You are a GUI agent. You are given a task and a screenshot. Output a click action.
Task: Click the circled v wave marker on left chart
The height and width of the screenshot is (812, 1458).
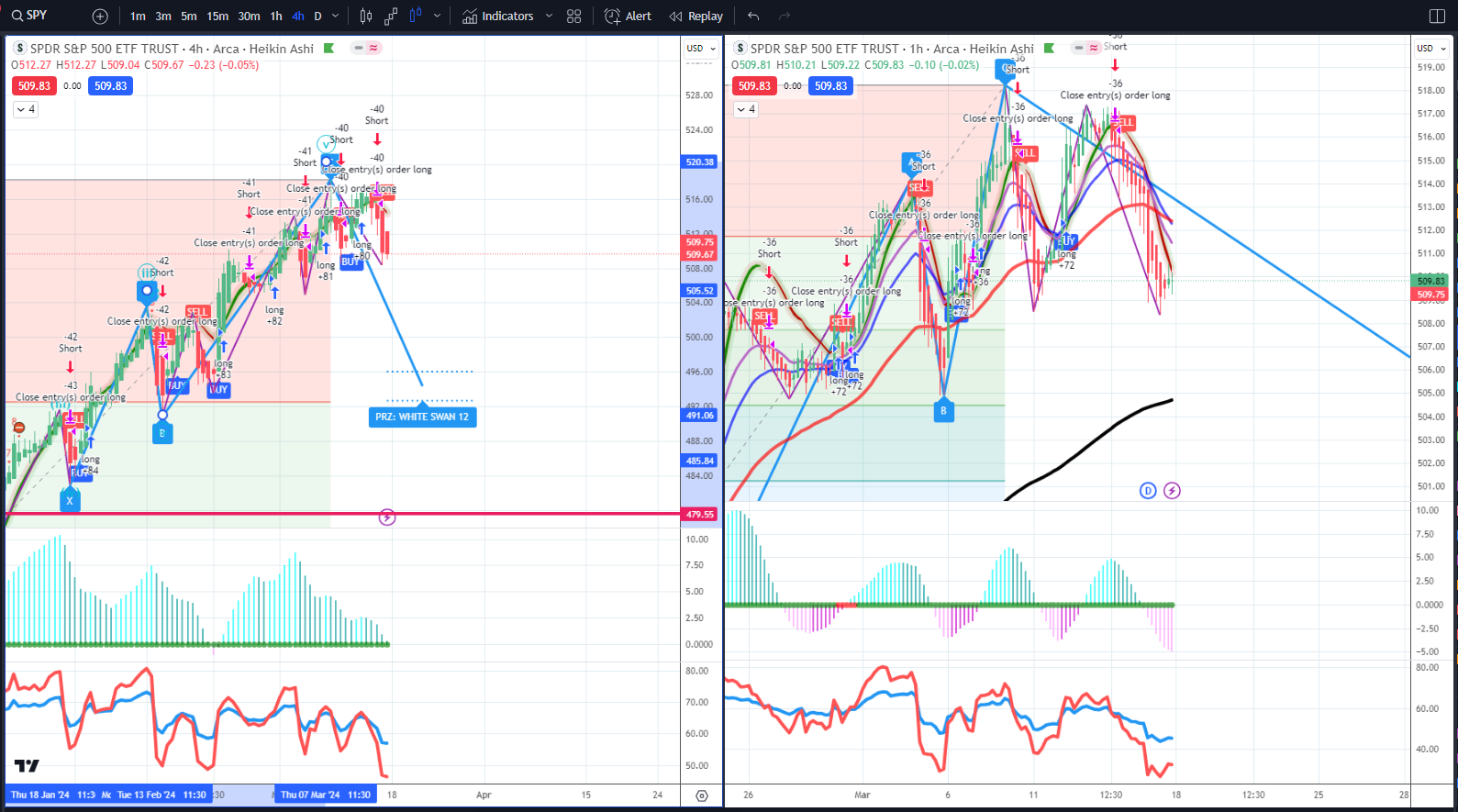(326, 144)
